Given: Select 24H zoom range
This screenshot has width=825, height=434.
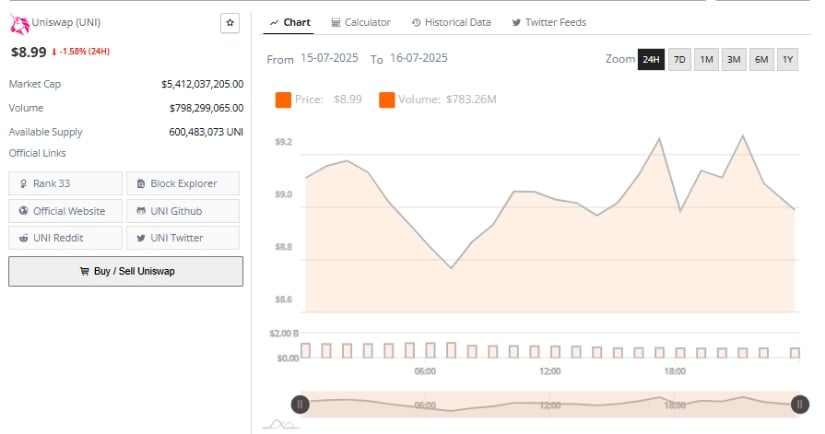Looking at the screenshot, I should pos(651,59).
